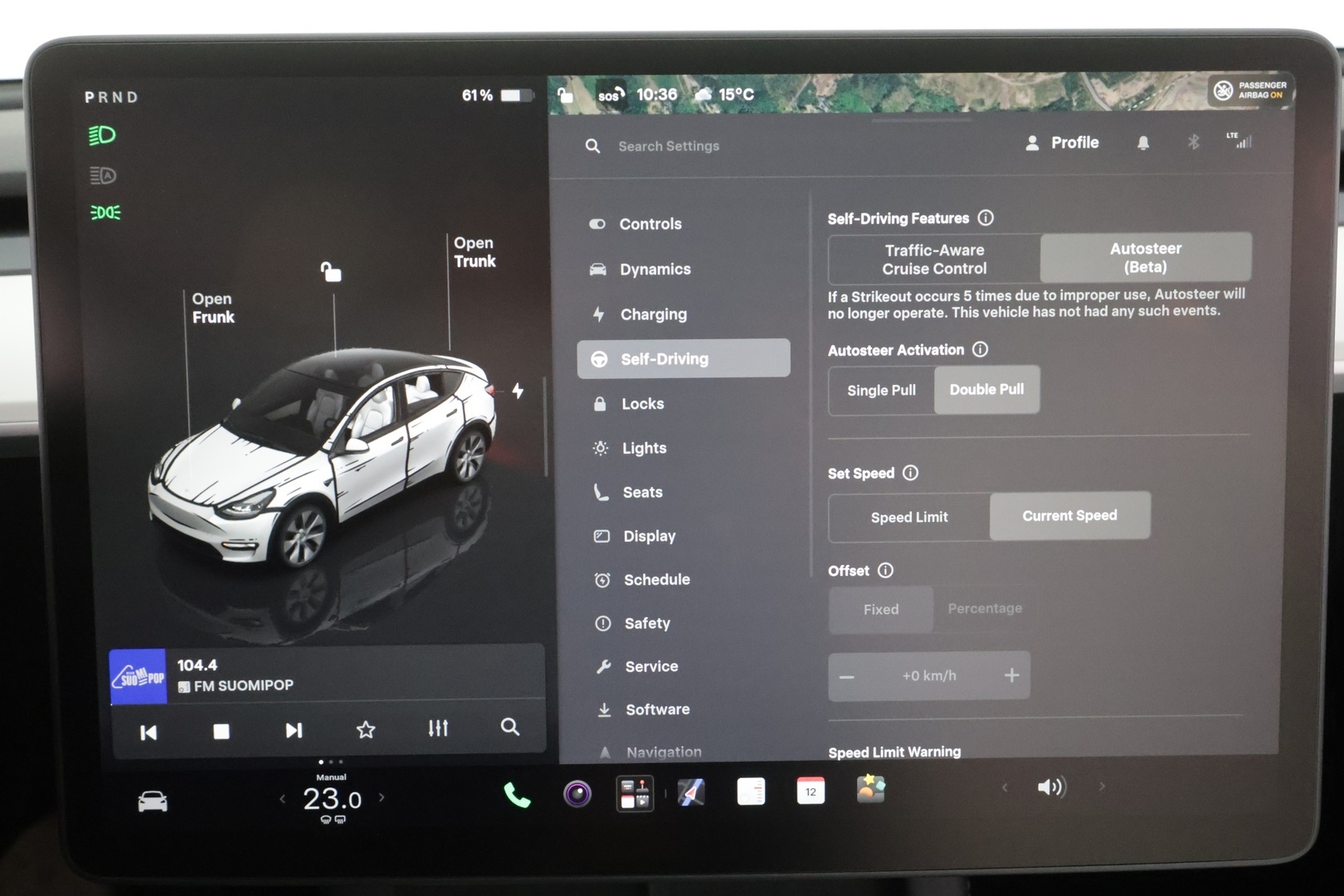Screen dimensions: 1344x896
Task: Open climate controls via 23.0 temperature
Action: coord(332,799)
